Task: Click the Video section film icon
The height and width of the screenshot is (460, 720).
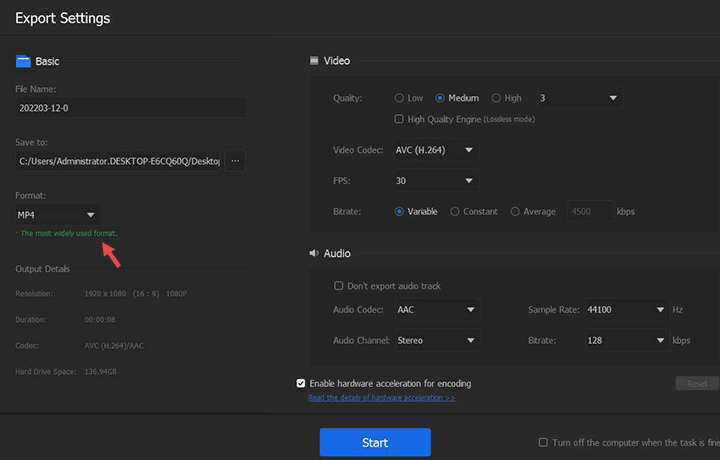Action: click(x=315, y=61)
